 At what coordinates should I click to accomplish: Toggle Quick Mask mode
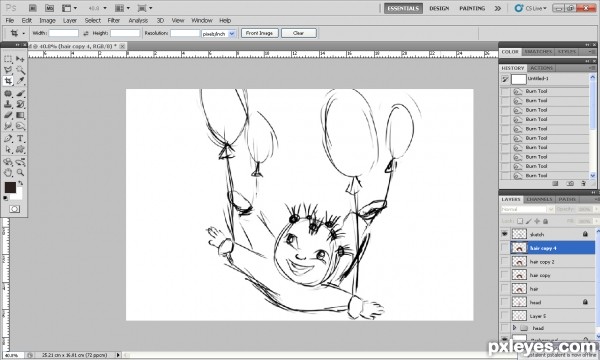pos(15,209)
